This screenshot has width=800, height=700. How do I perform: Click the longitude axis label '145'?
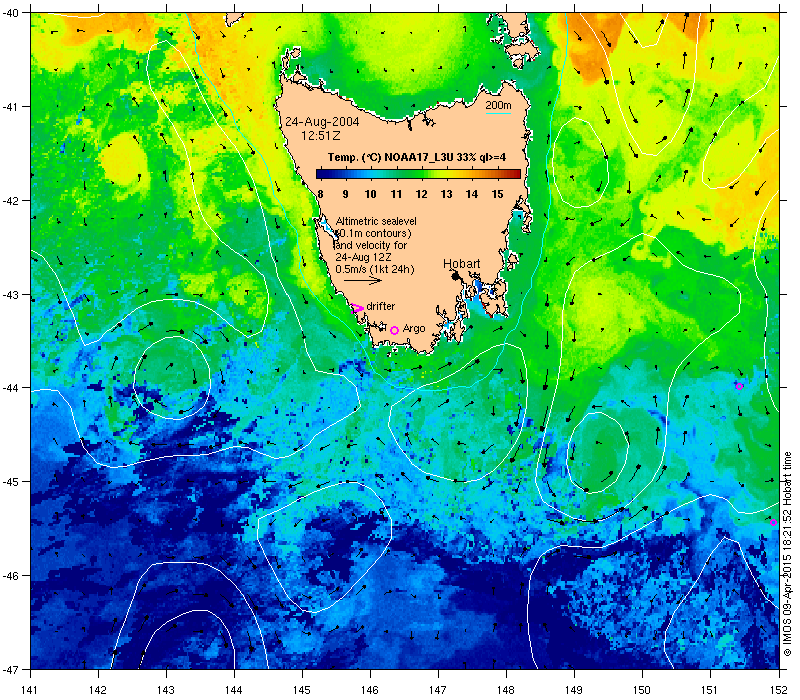[302, 691]
